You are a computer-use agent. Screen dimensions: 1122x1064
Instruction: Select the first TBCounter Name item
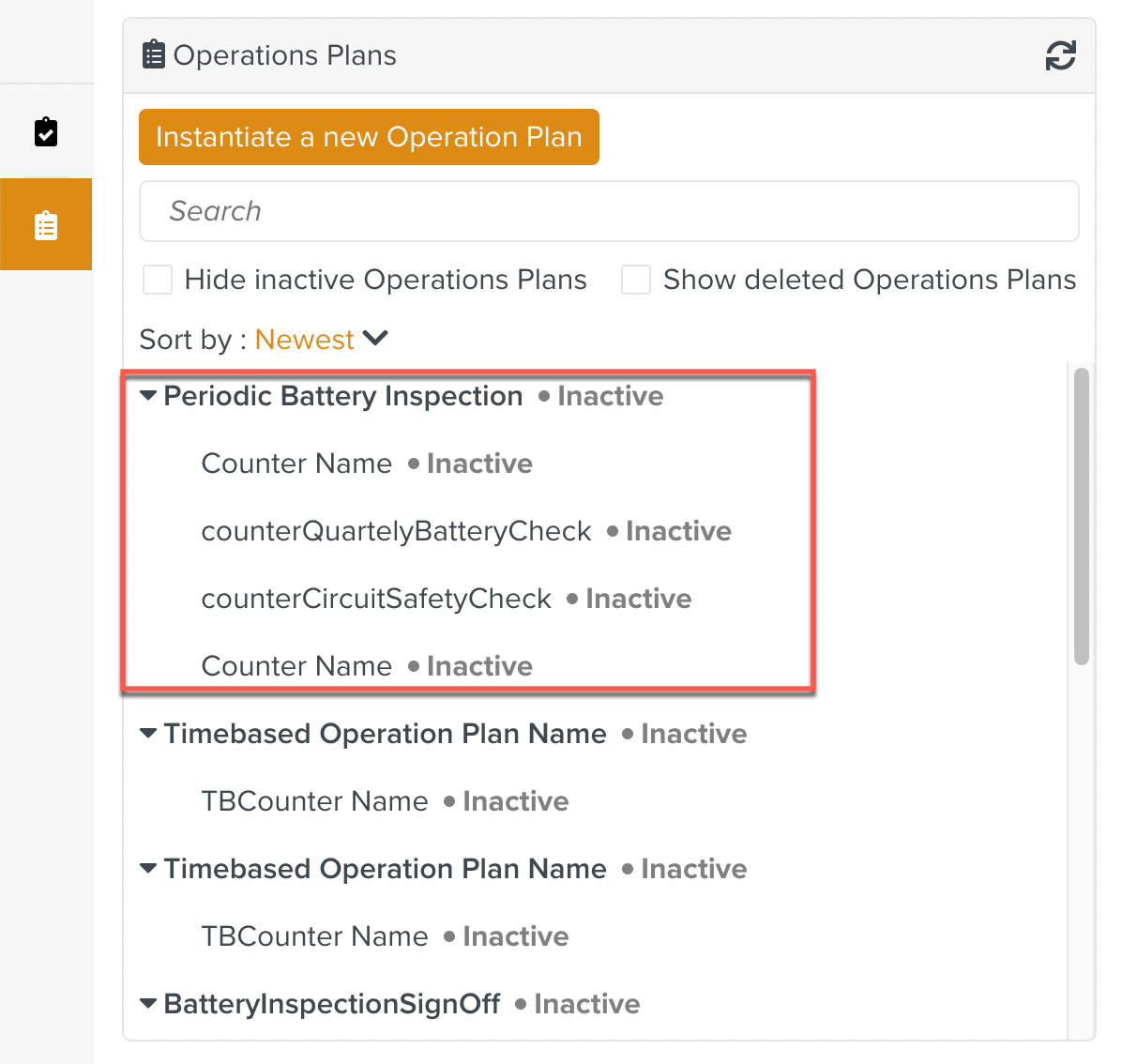point(314,801)
